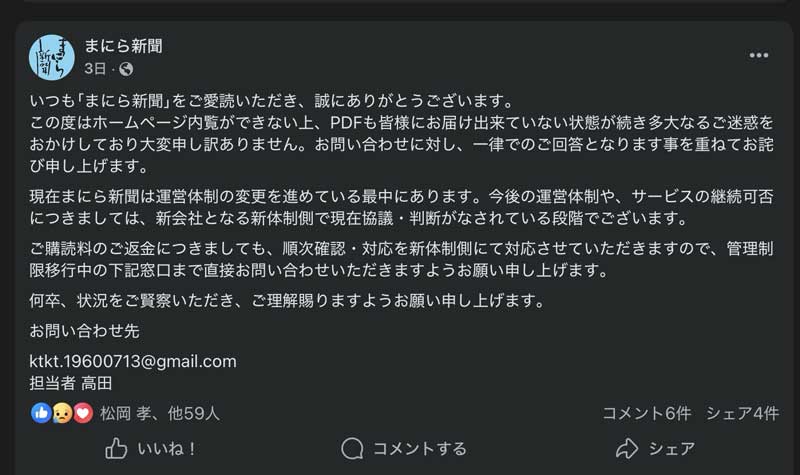This screenshot has height=475, width=800.
Task: Click the blue thumbs-up reaction icon
Action: pyautogui.click(x=42, y=412)
